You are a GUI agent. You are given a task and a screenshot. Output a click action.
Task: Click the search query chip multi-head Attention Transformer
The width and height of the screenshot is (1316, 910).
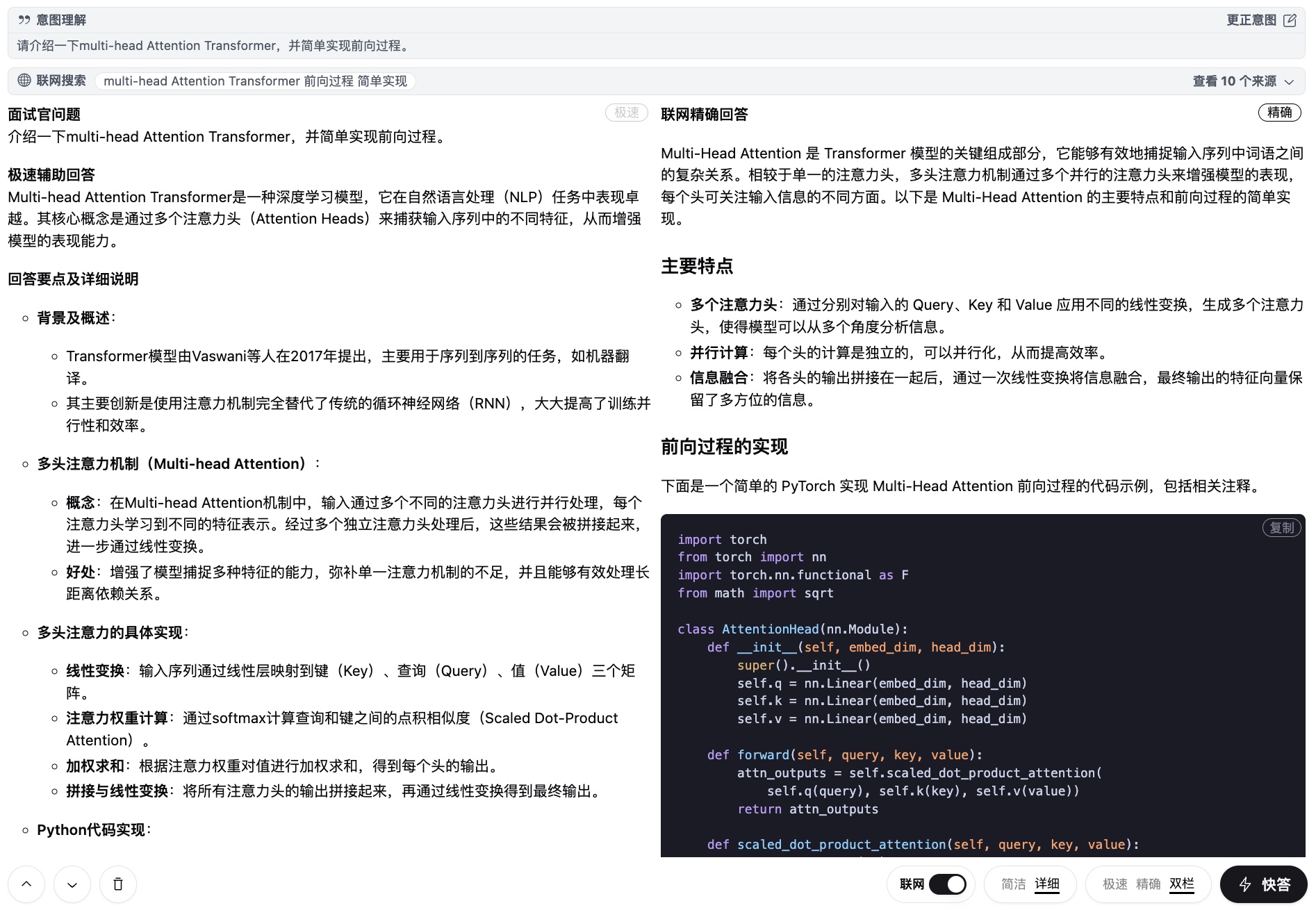coord(255,81)
